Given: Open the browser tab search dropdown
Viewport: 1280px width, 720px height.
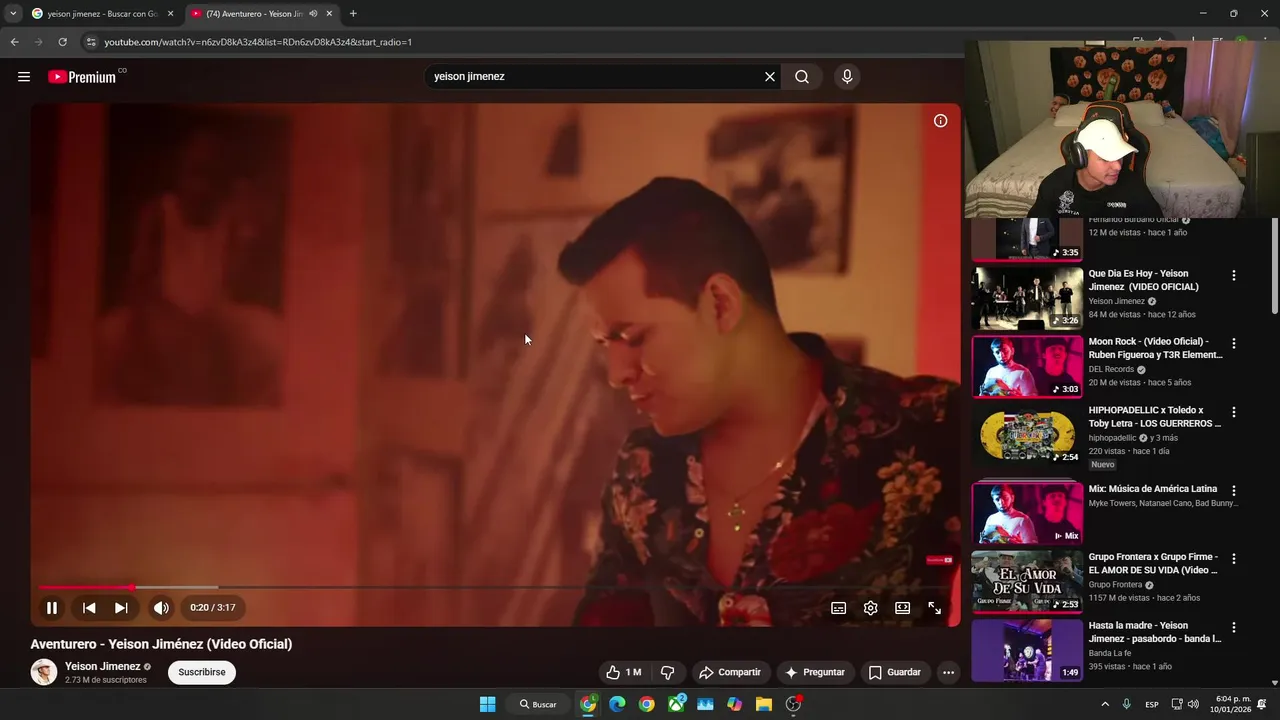Looking at the screenshot, I should [13, 14].
